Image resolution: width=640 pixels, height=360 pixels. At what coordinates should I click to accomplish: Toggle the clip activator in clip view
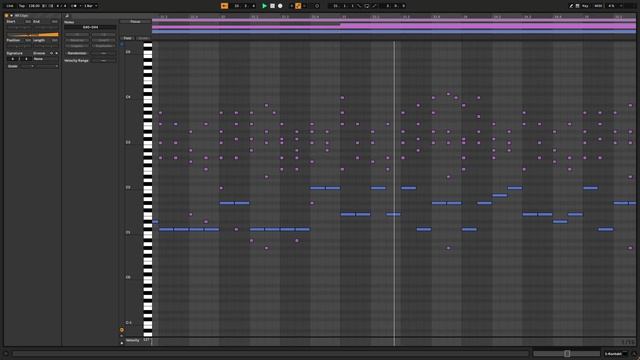(x=7, y=16)
